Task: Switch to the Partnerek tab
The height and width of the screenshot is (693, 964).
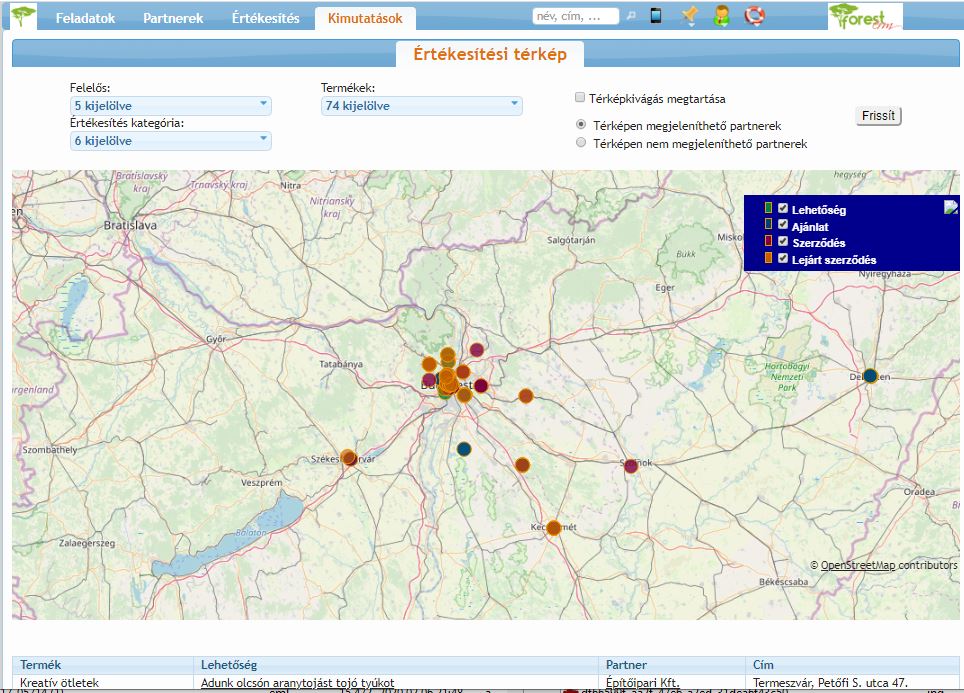Action: (x=173, y=18)
